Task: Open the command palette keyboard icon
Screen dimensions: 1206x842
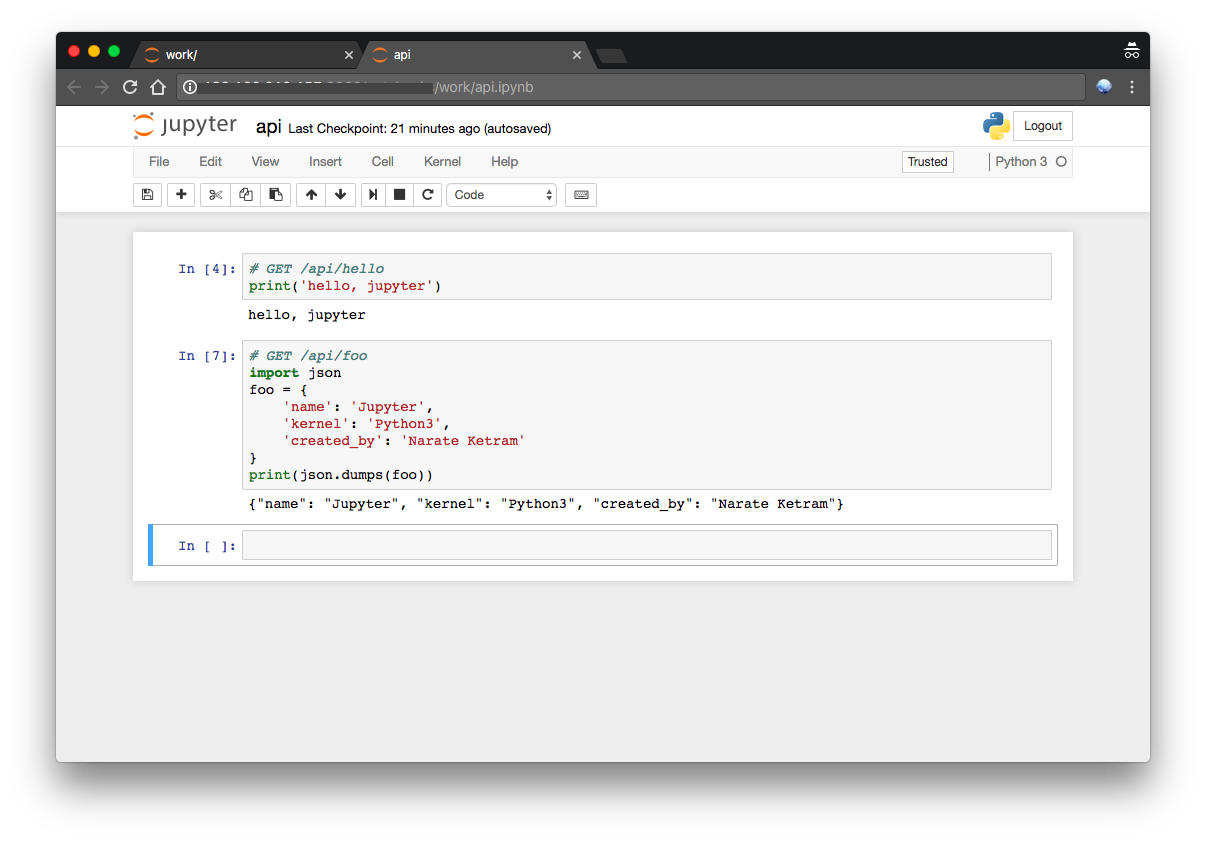Action: [581, 195]
